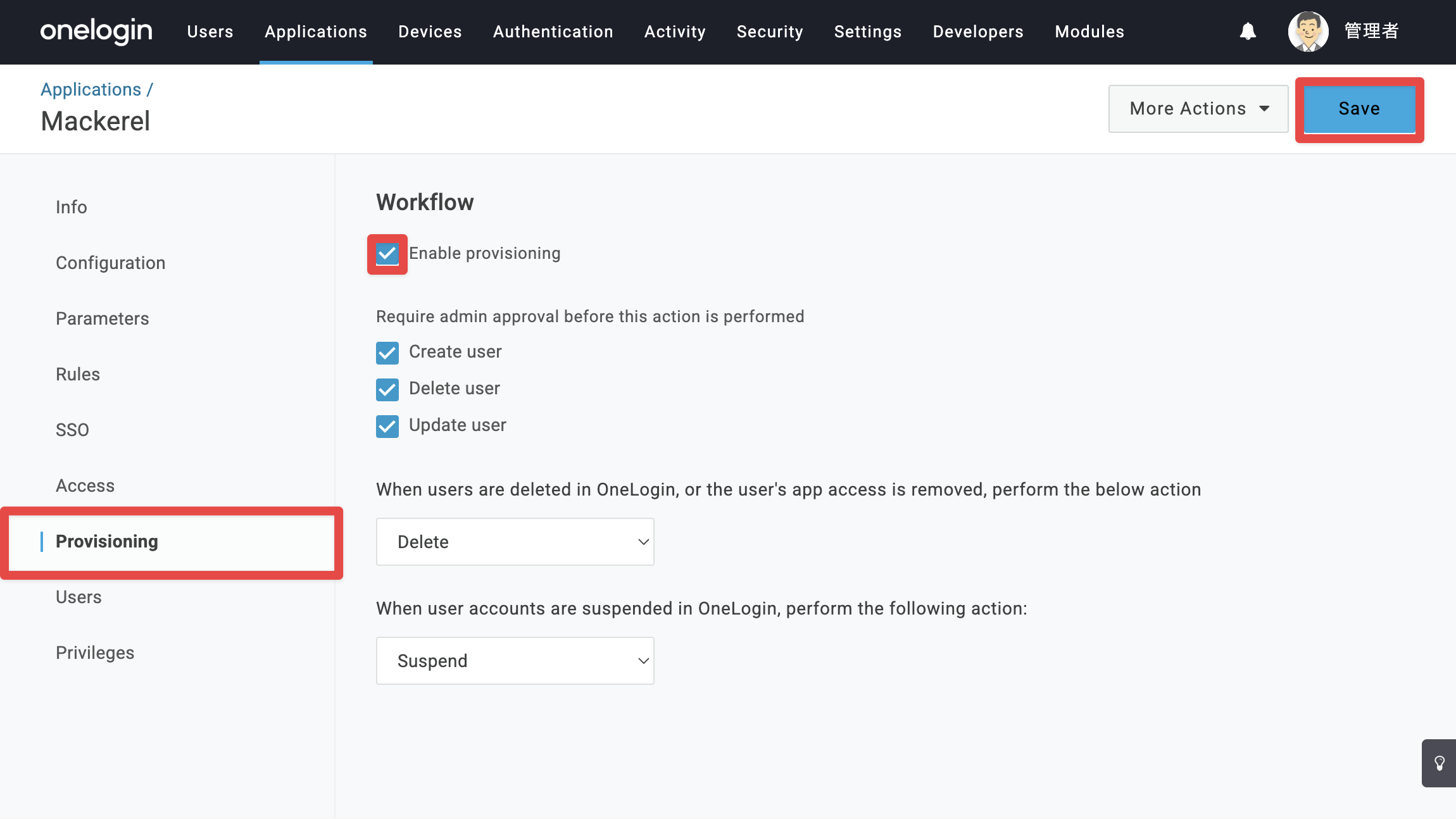Open the lightbulb help widget
Viewport: 1456px width, 819px height.
tap(1439, 763)
